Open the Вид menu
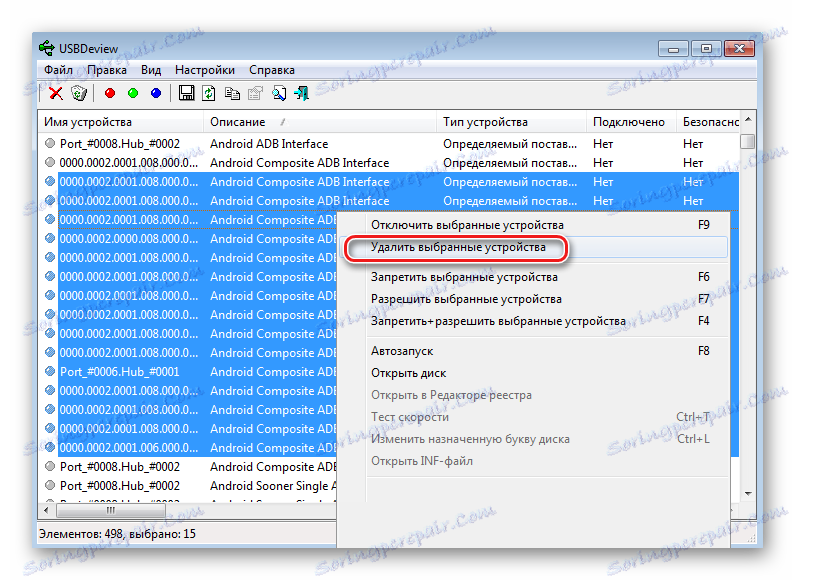This screenshot has width=821, height=580. (151, 70)
